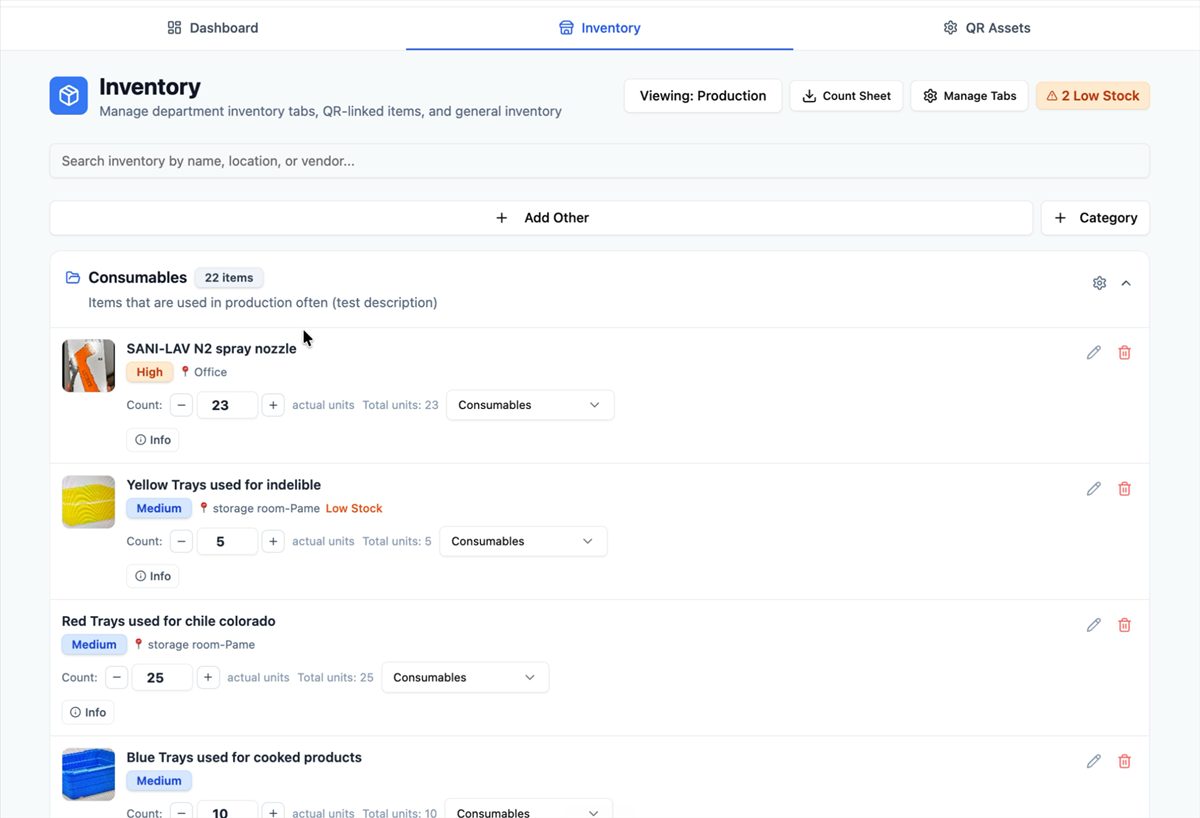Click Red Trays used for chile colorado title
The height and width of the screenshot is (818, 1200).
click(x=168, y=621)
